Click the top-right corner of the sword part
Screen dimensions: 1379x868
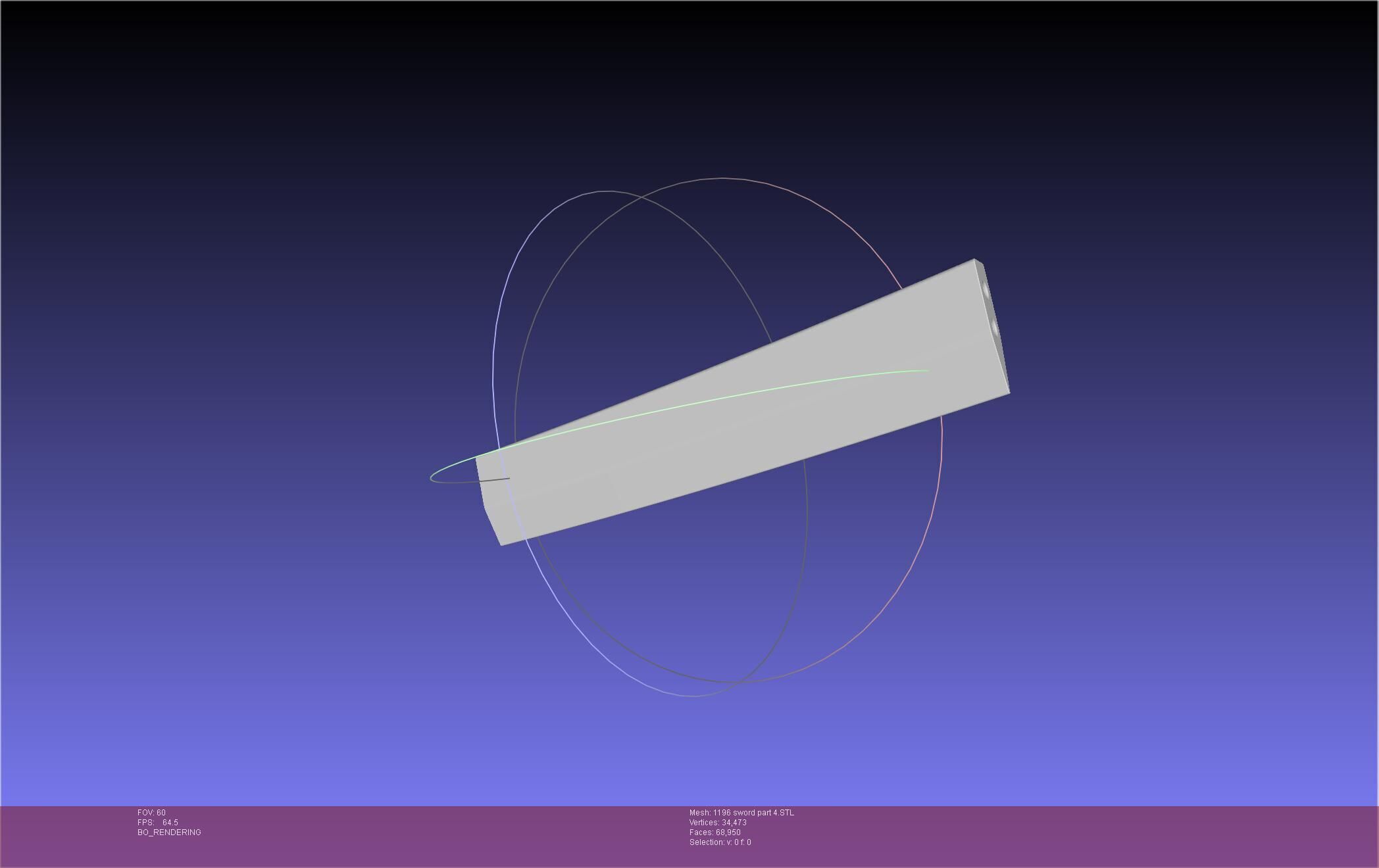[975, 260]
